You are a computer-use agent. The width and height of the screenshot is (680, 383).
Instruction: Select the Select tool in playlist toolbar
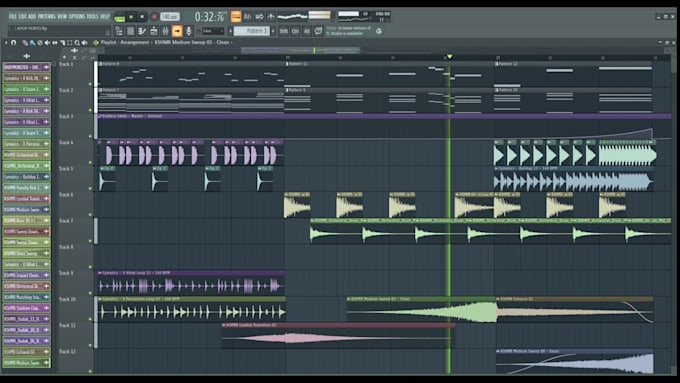[x=70, y=43]
